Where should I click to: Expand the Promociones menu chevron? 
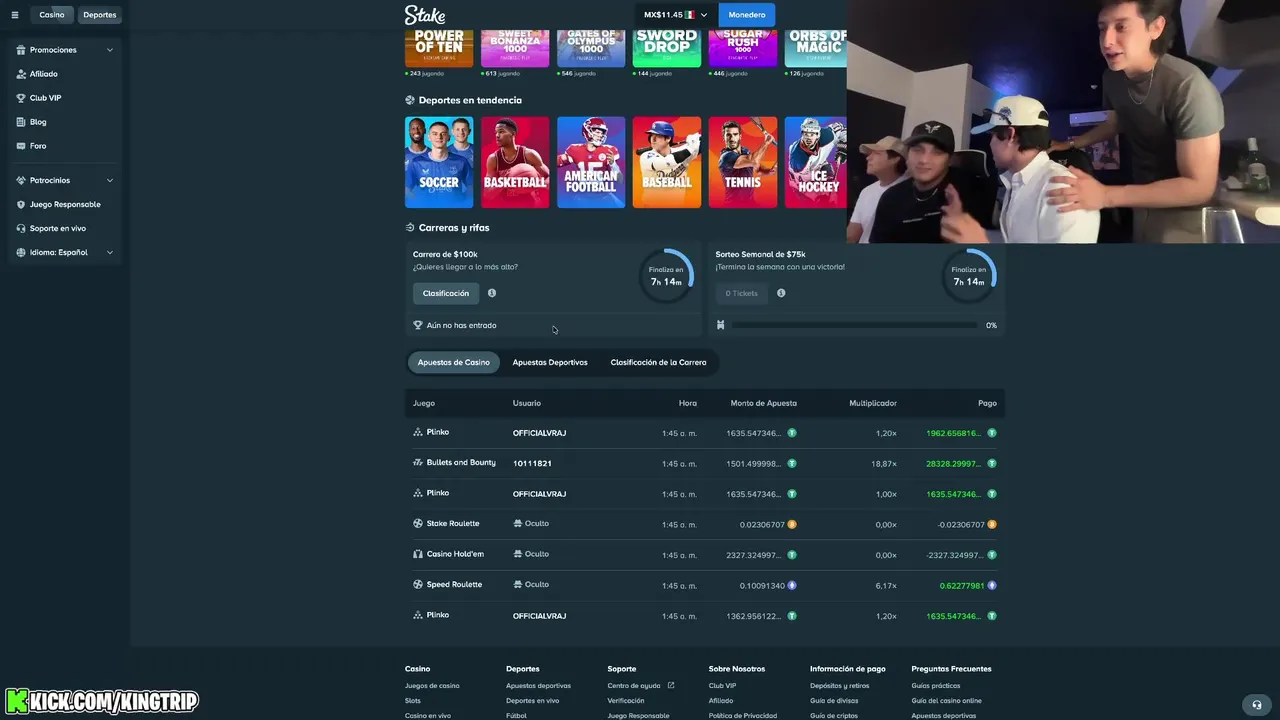pyautogui.click(x=110, y=50)
